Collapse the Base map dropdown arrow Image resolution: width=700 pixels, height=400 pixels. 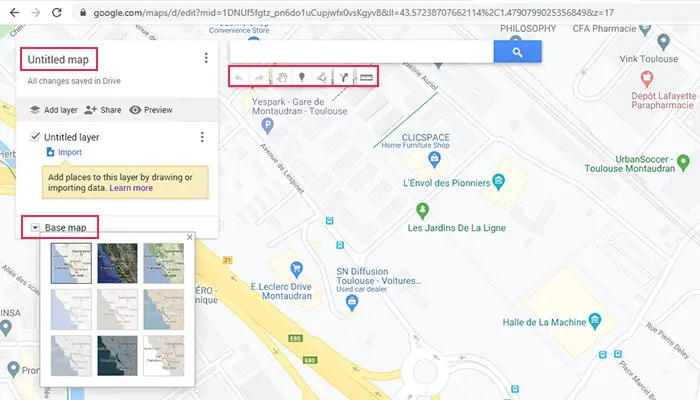coord(35,228)
